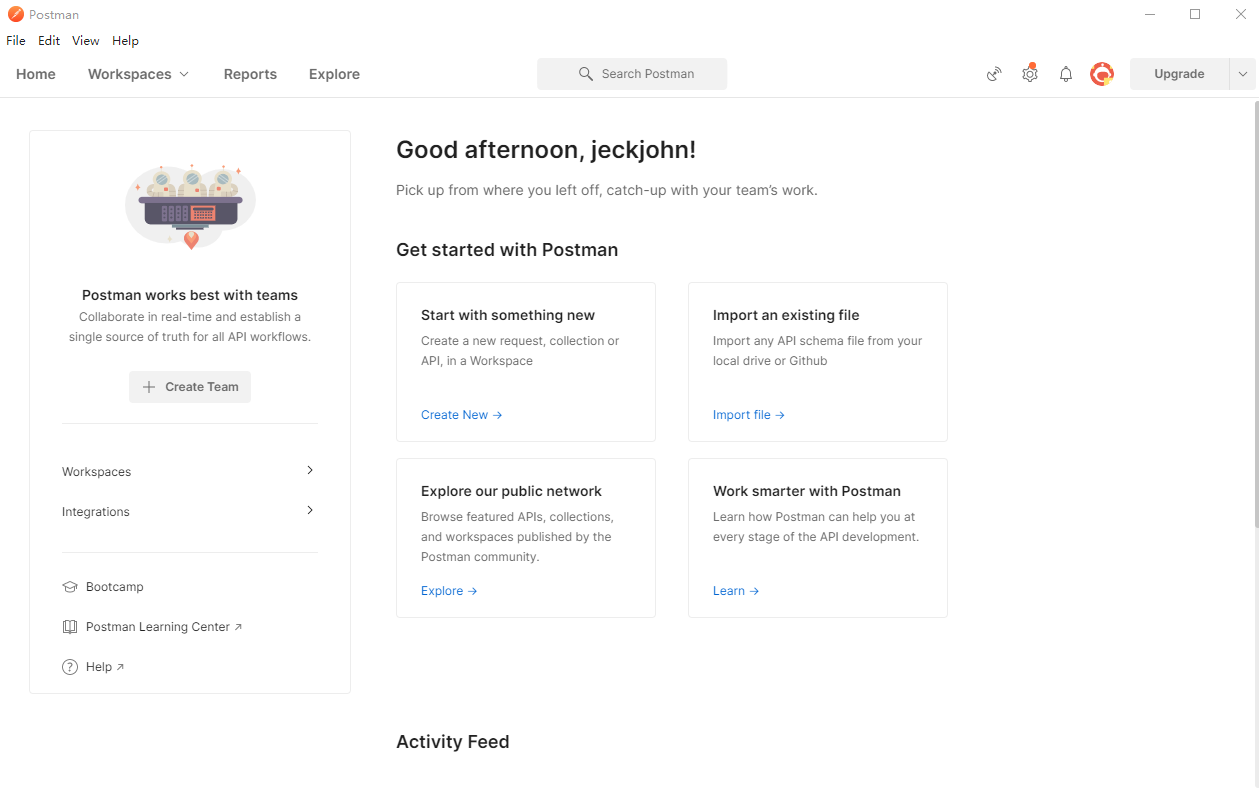Click the user avatar icon

pyautogui.click(x=1102, y=74)
